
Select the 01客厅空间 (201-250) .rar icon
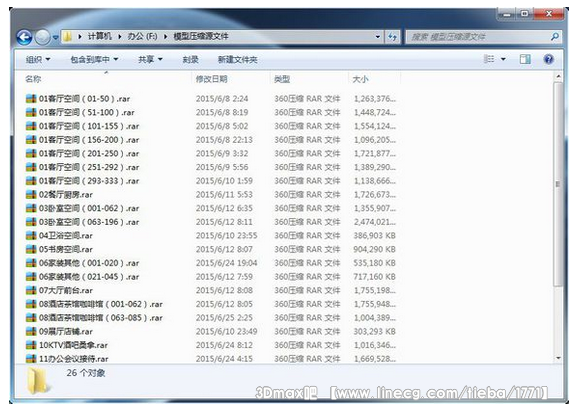pos(31,153)
